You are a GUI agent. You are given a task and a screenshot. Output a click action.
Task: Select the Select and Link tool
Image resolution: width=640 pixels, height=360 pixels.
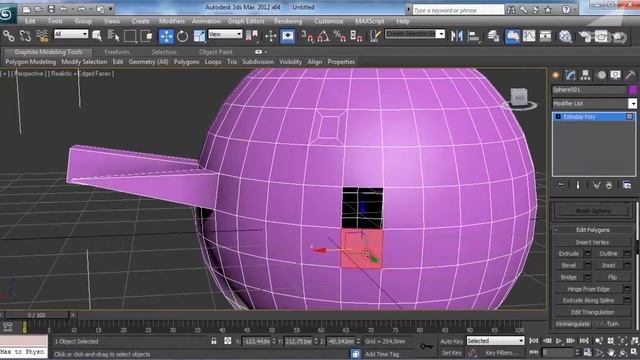pyautogui.click(x=9, y=36)
